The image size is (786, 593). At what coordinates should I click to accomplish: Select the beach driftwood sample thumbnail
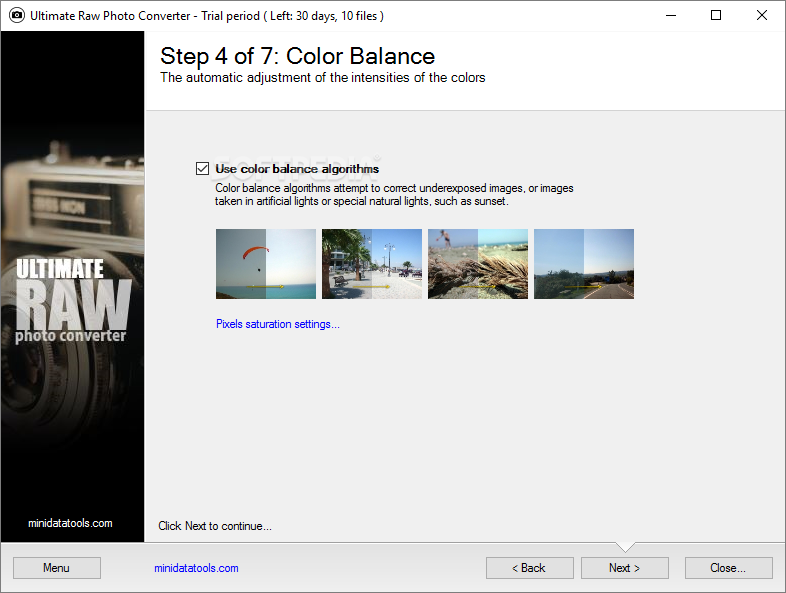[x=478, y=264]
